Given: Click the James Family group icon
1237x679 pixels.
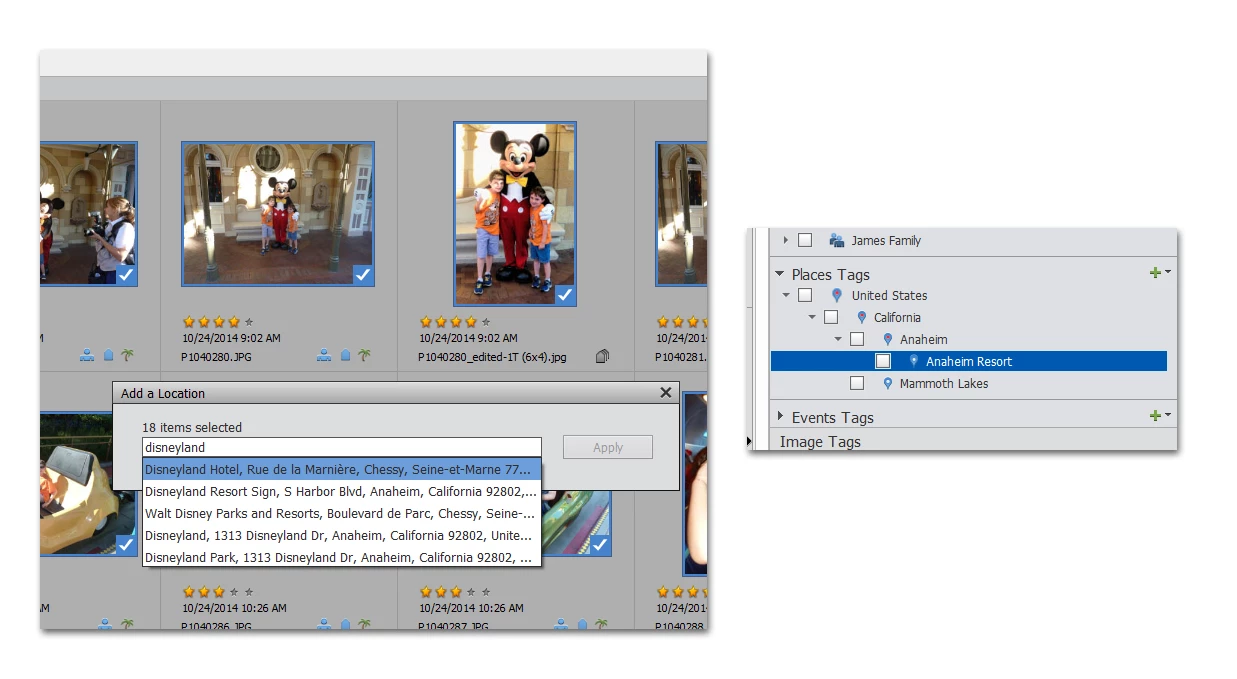Looking at the screenshot, I should pos(837,240).
